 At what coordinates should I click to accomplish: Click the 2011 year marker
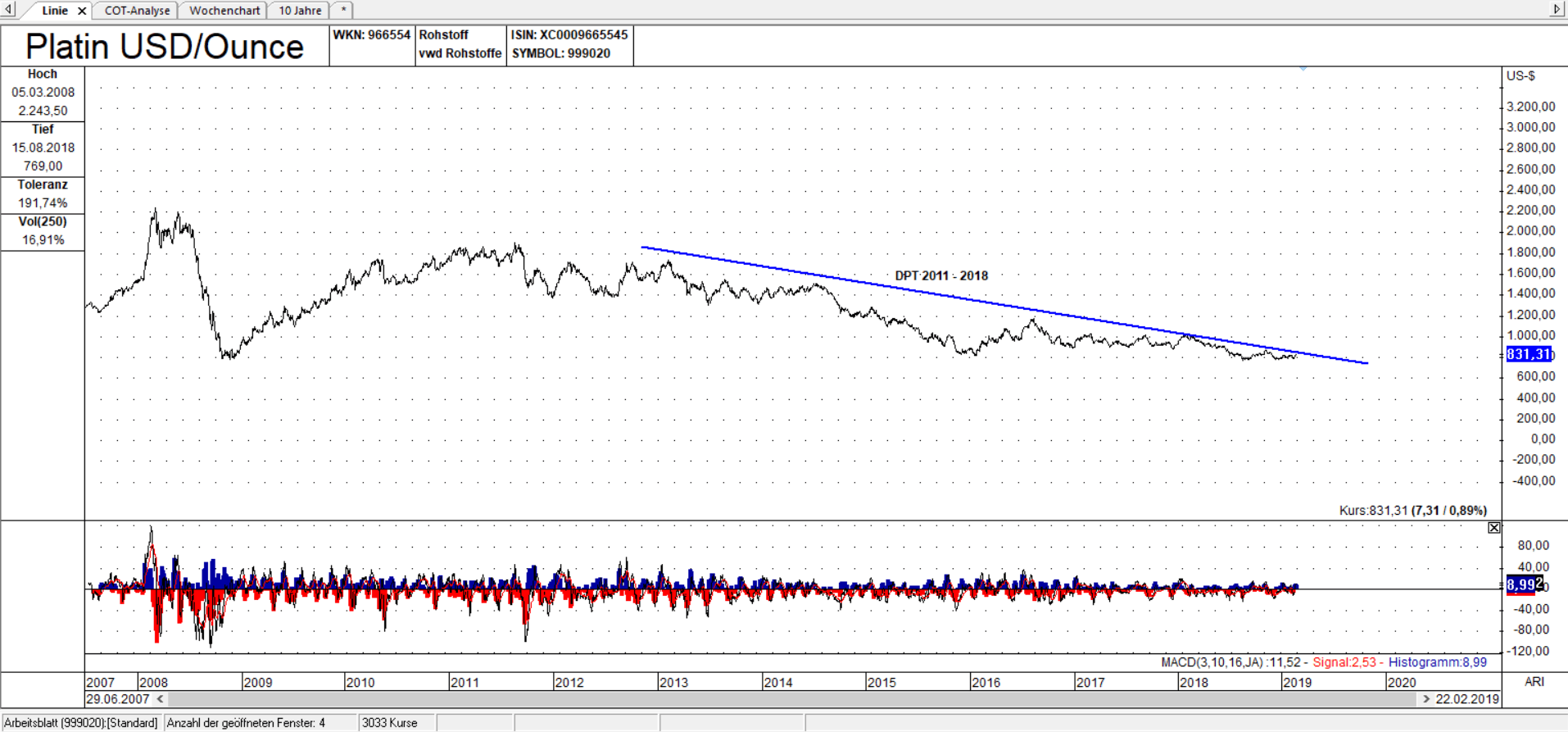click(x=465, y=682)
